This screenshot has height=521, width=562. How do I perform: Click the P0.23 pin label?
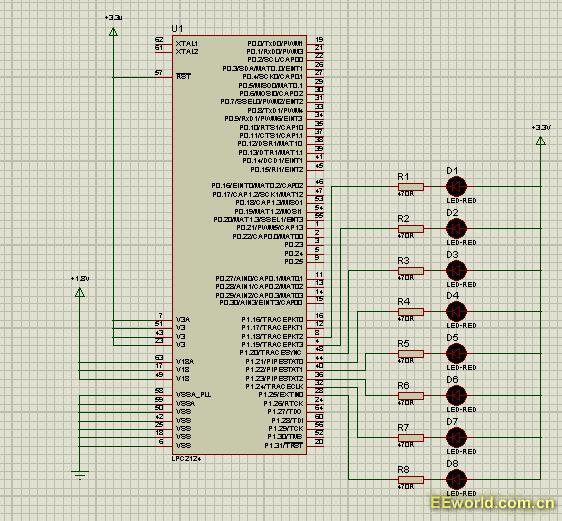click(294, 245)
